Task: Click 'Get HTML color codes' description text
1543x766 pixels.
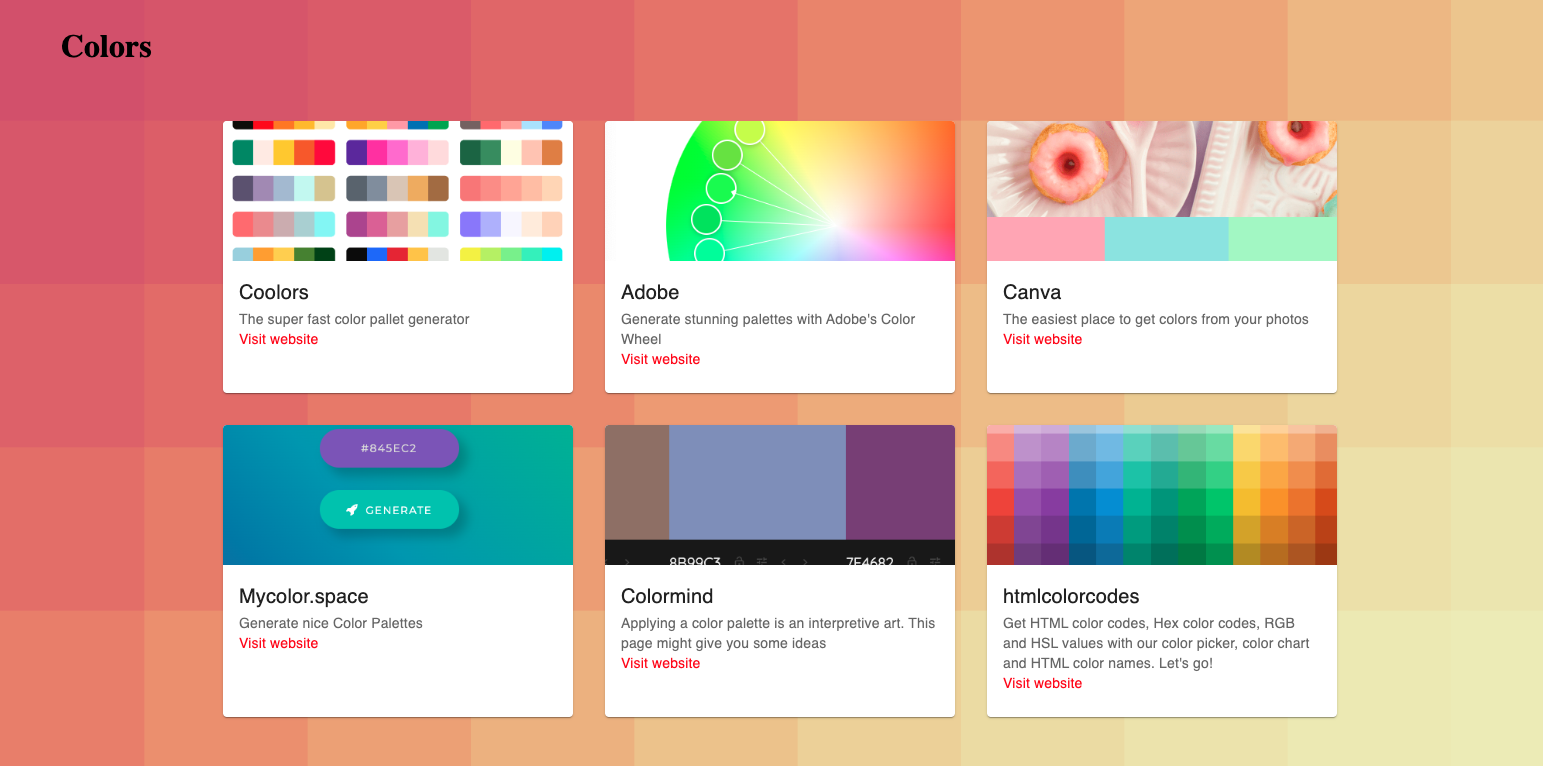Action: point(1156,643)
